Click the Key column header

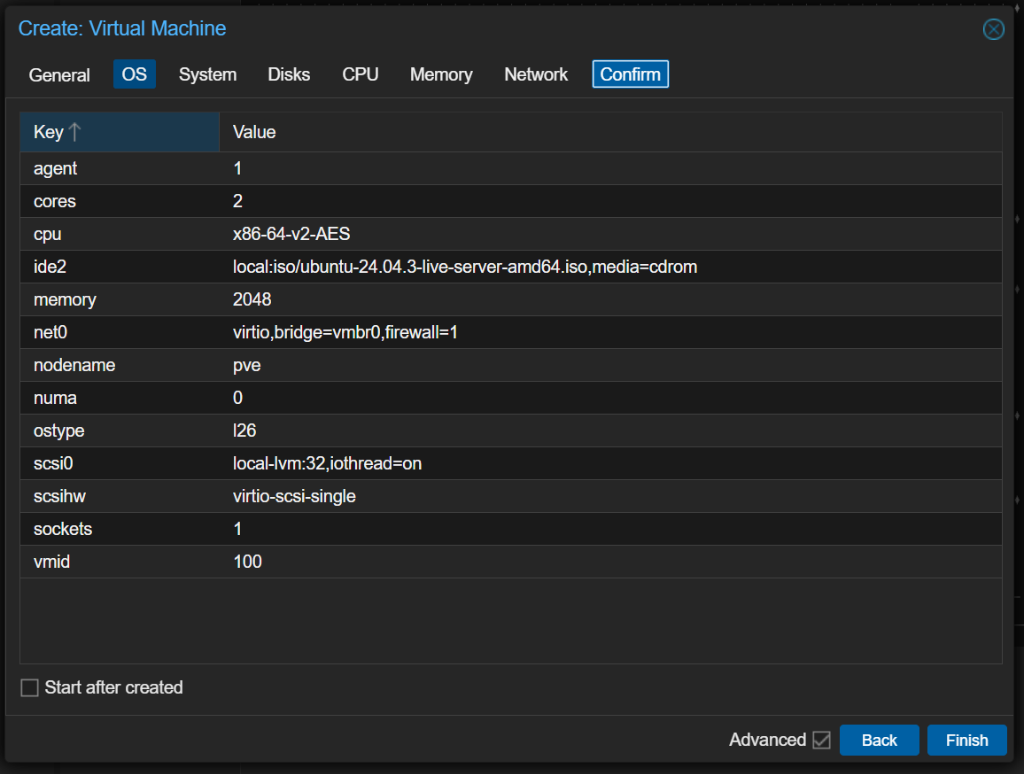(120, 132)
